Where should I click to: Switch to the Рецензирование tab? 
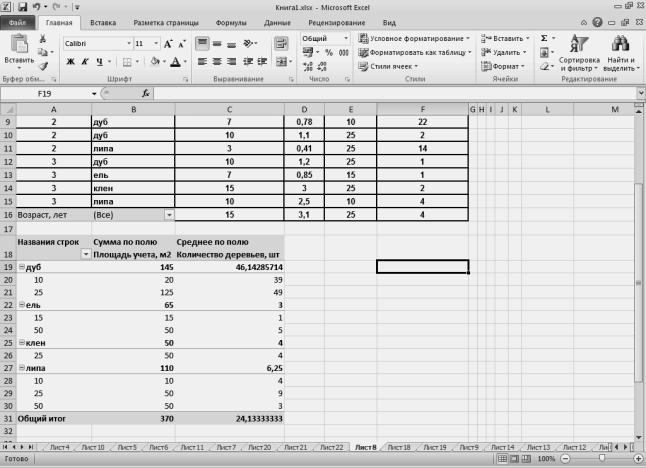coord(337,23)
